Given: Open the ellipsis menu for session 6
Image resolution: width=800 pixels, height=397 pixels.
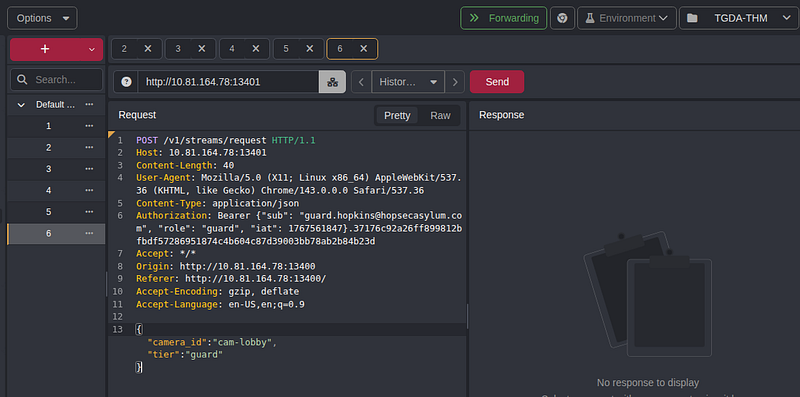Looking at the screenshot, I should (x=89, y=233).
